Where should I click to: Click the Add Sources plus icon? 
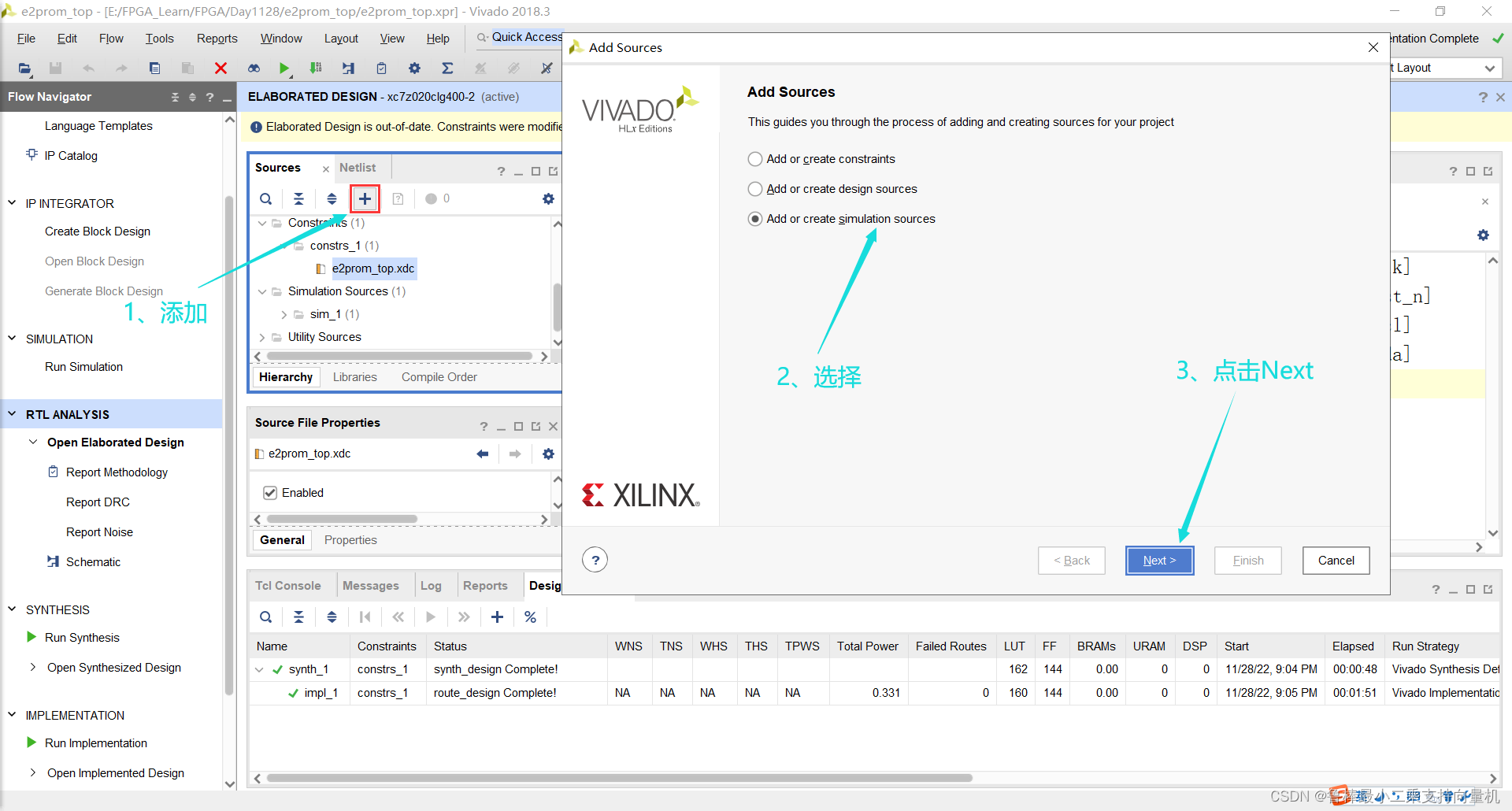(x=365, y=199)
